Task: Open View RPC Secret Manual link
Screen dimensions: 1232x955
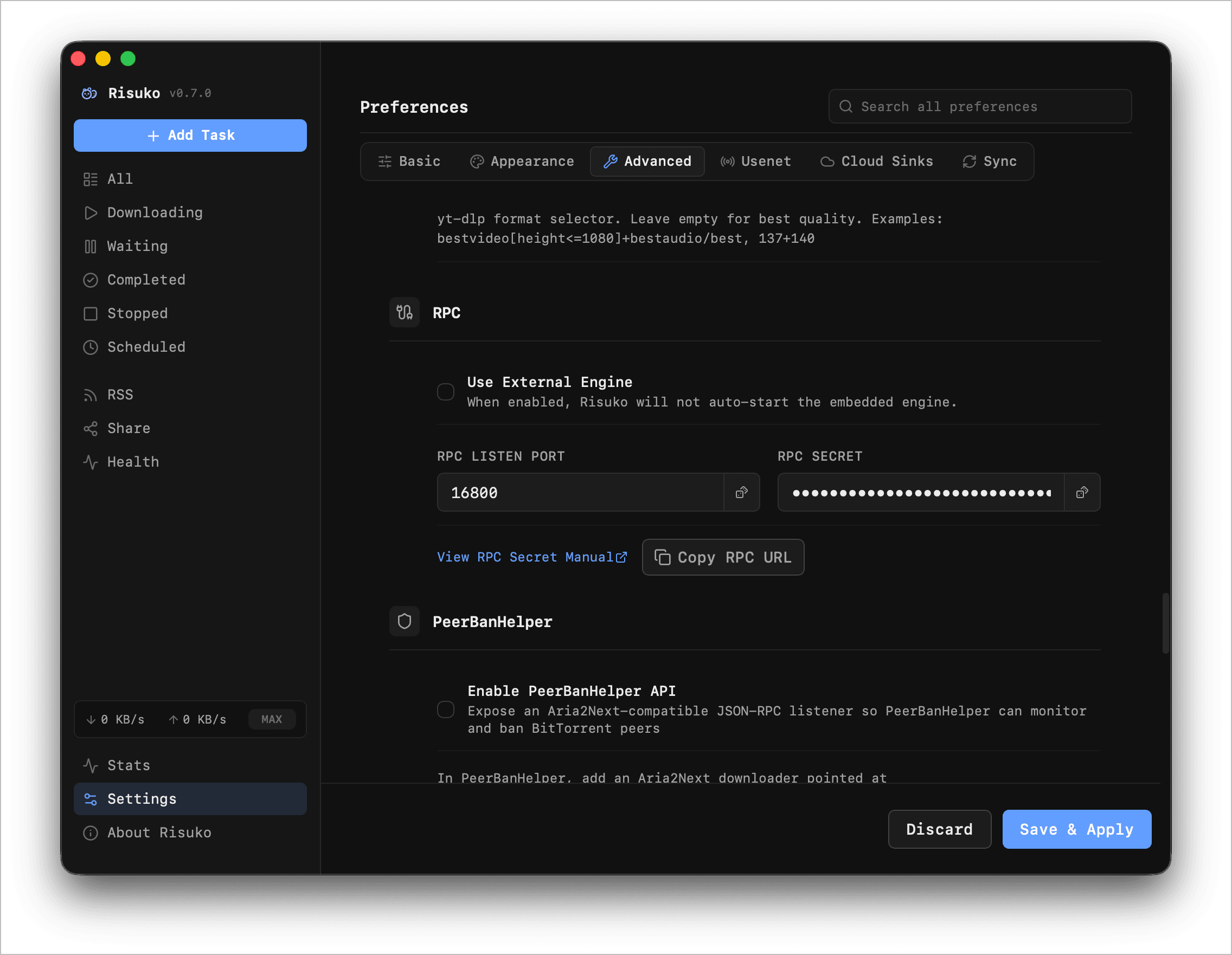Action: [532, 558]
